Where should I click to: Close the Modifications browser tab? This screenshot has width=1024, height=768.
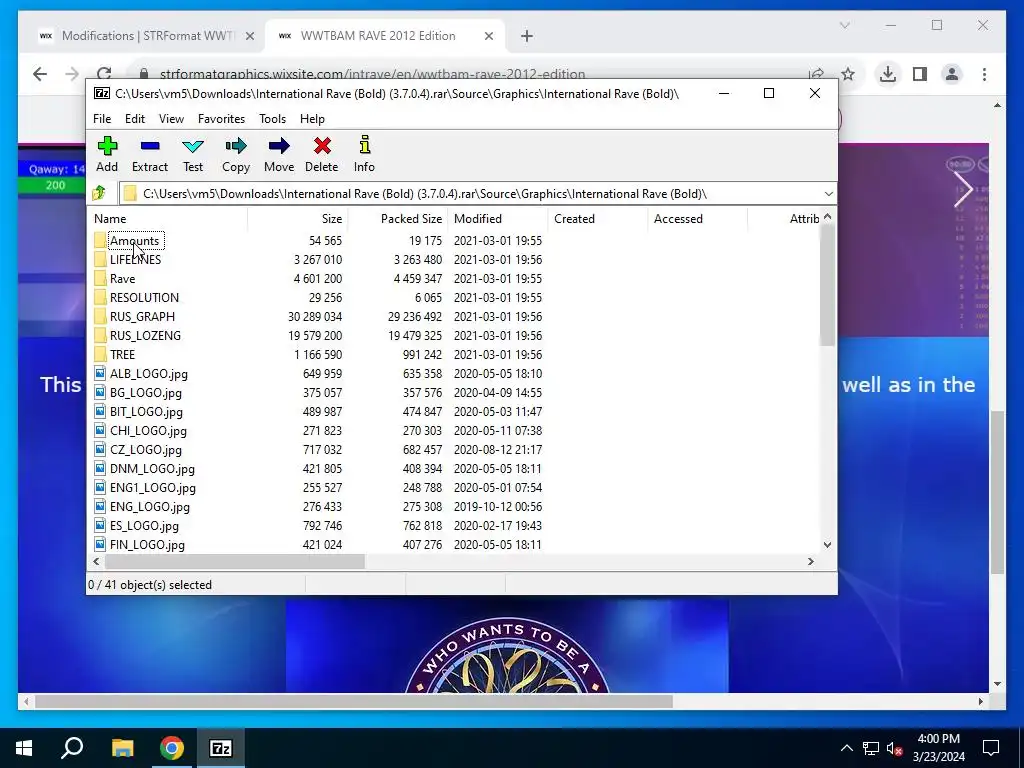(249, 37)
